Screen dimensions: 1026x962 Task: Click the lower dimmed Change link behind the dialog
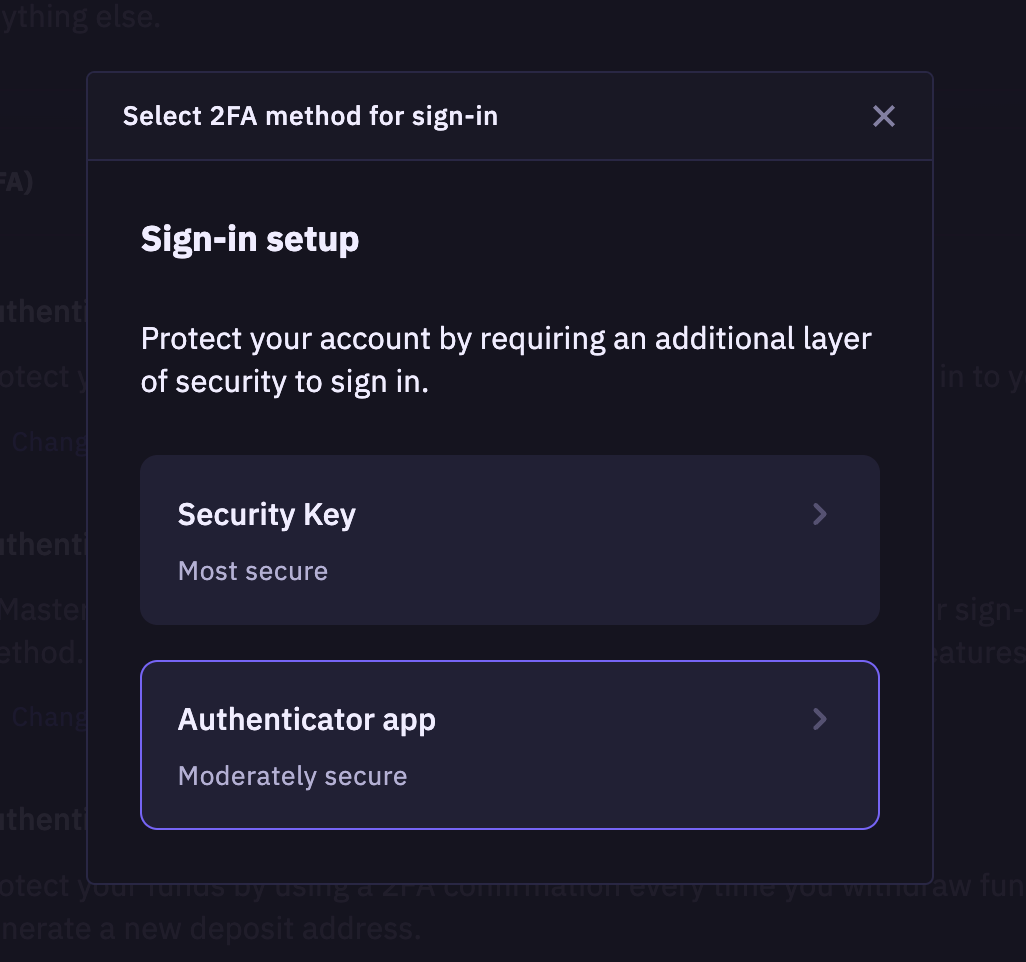pyautogui.click(x=48, y=716)
